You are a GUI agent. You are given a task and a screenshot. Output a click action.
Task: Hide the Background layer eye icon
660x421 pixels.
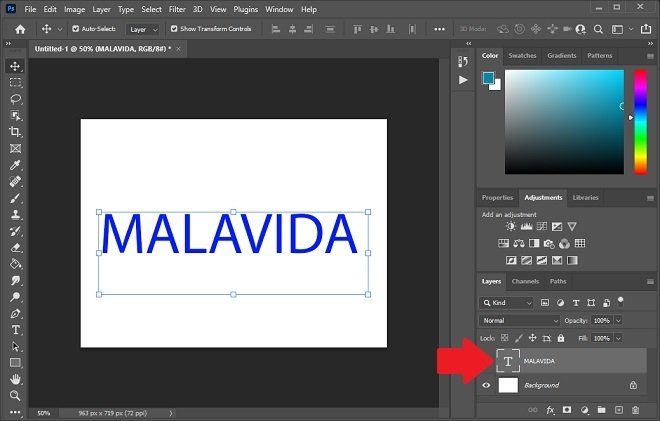pos(486,385)
